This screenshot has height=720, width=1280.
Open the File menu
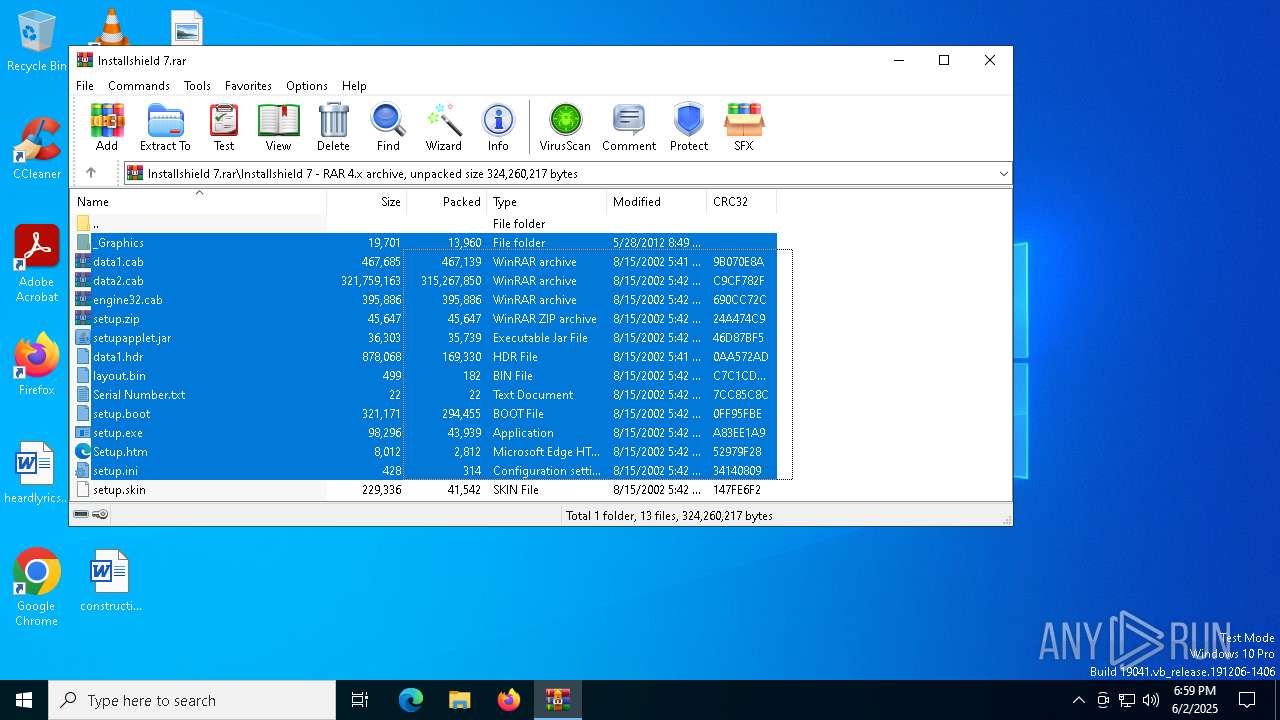[x=85, y=86]
